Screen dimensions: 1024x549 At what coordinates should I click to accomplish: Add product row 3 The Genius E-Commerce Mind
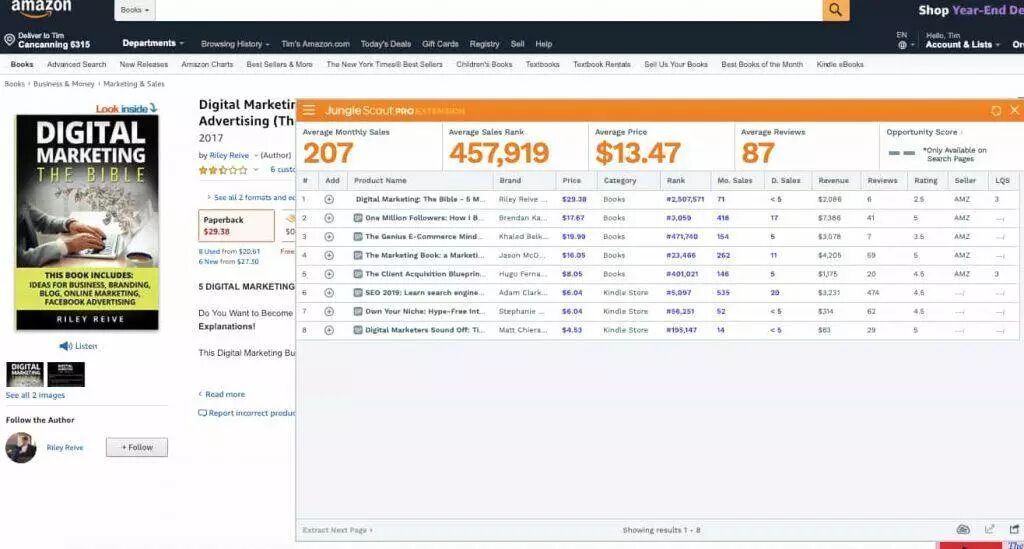pyautogui.click(x=329, y=237)
